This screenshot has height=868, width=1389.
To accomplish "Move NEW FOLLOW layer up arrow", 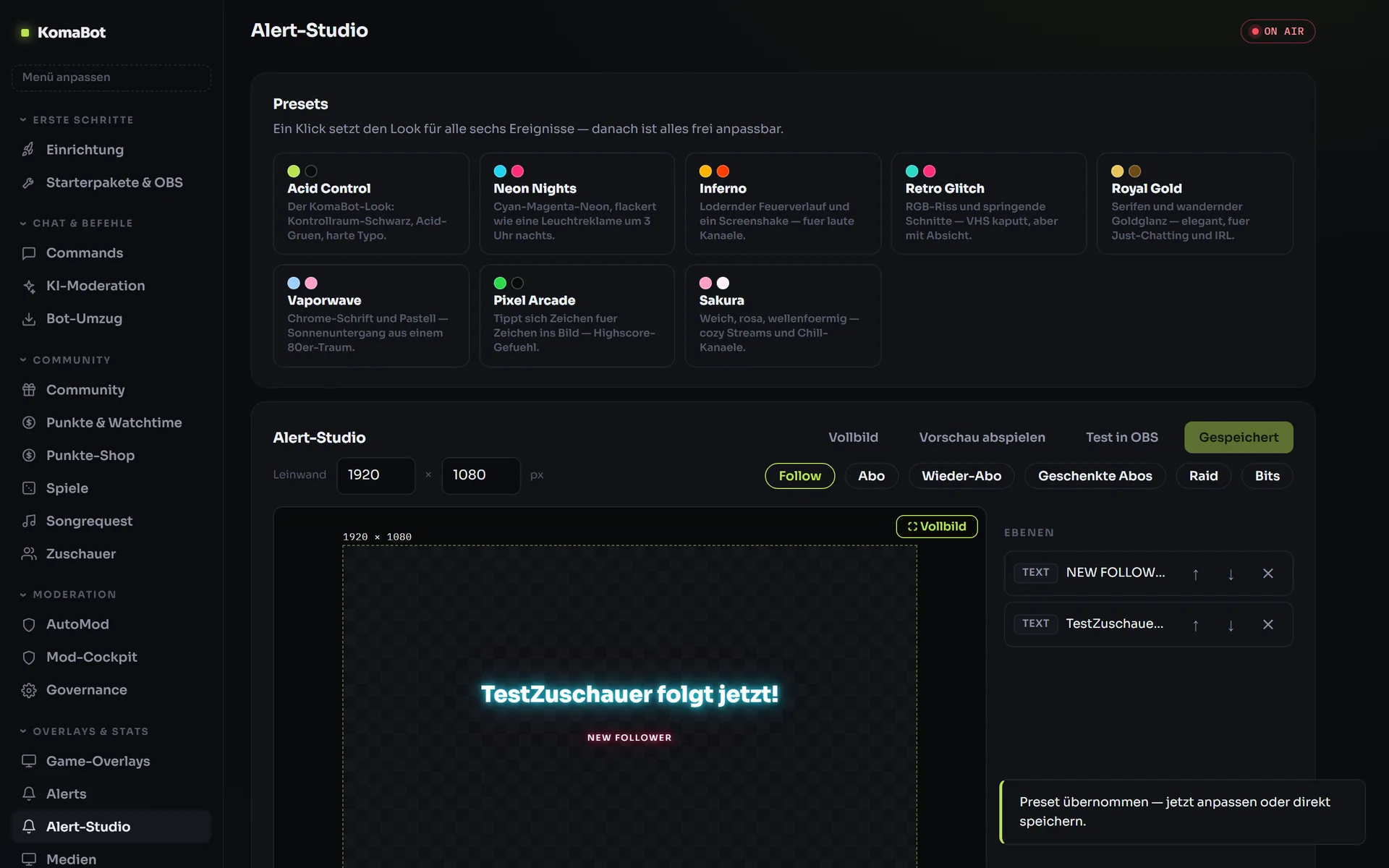I will point(1196,574).
